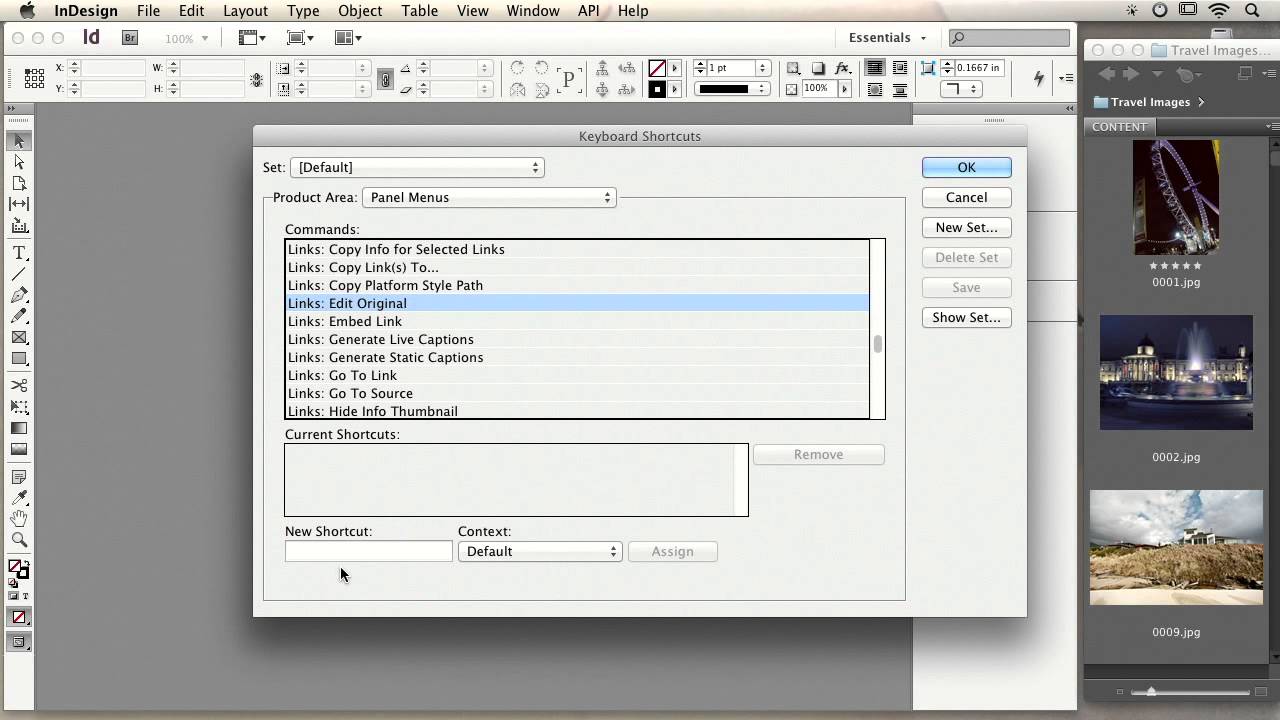
Task: Open the Layout menu
Action: pos(245,11)
